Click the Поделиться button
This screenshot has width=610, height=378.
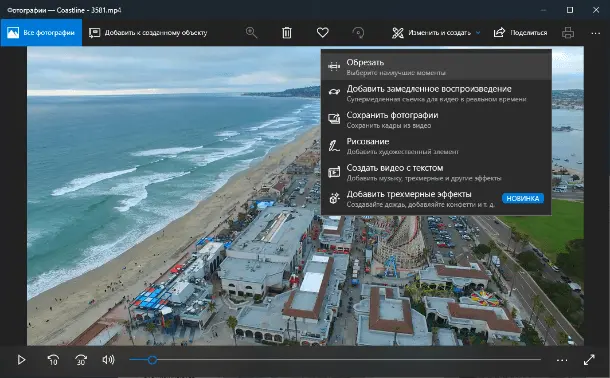point(520,33)
